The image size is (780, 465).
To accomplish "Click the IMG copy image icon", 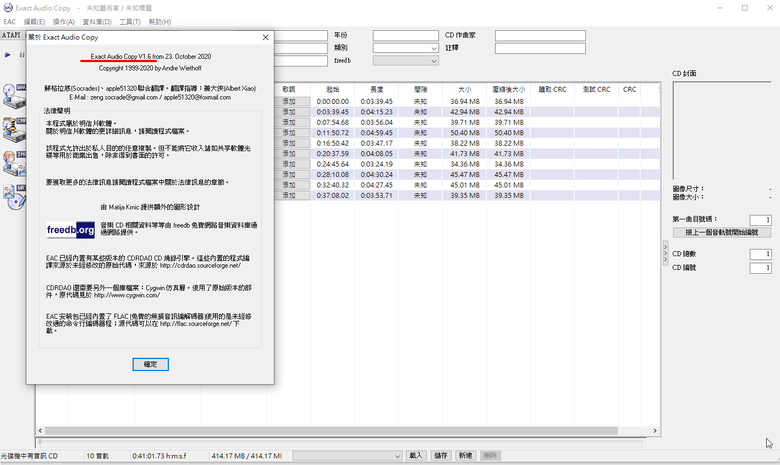I will point(13,163).
